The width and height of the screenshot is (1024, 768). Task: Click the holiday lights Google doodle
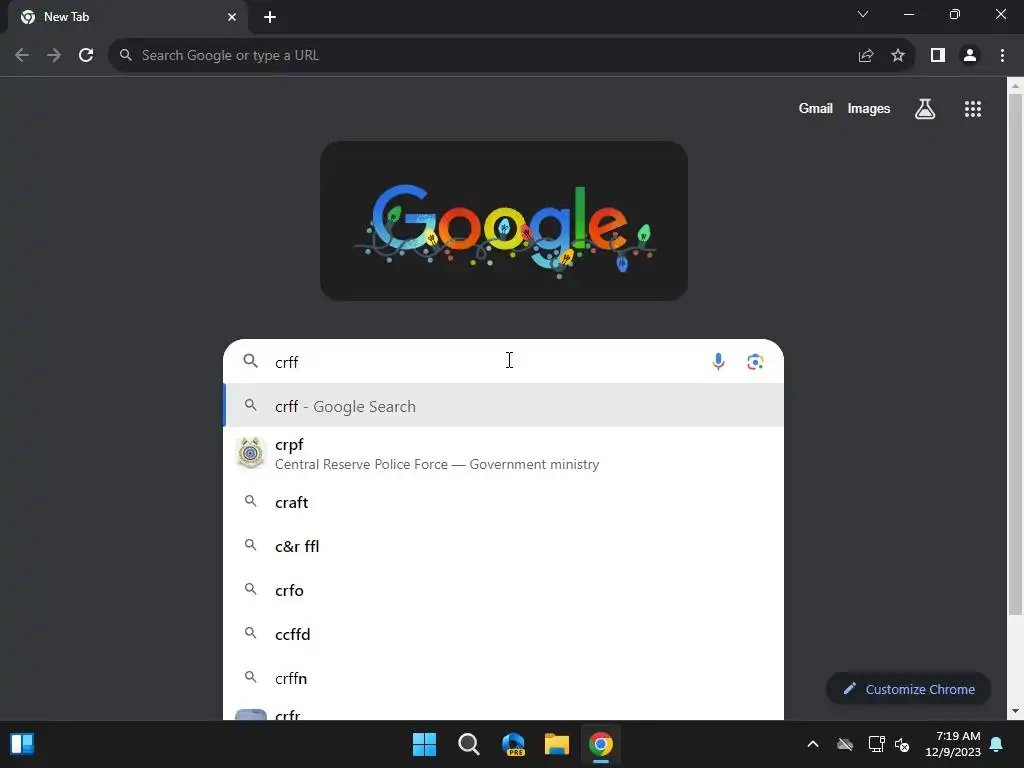pyautogui.click(x=504, y=221)
